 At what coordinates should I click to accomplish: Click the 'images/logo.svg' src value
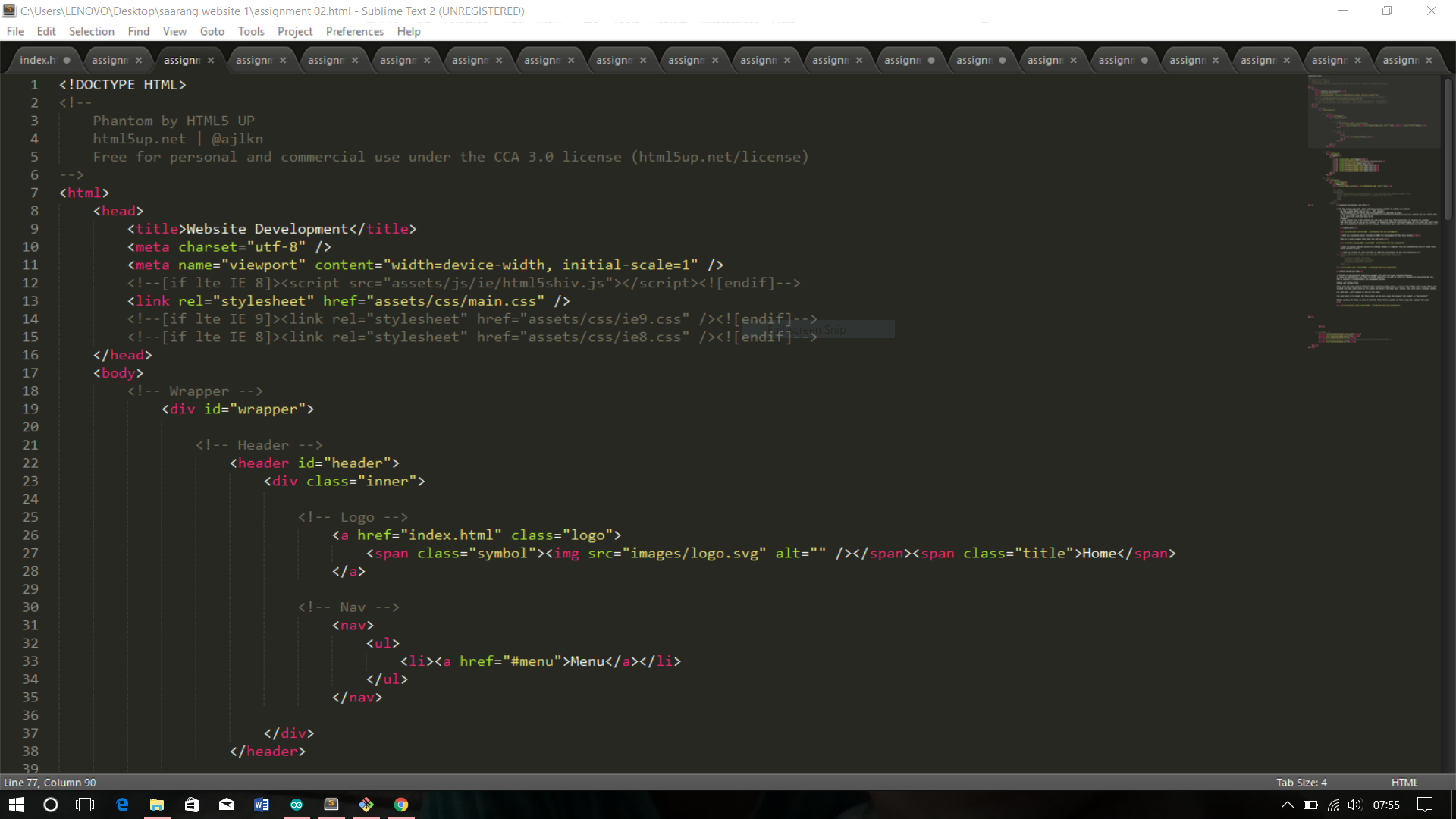pos(695,553)
